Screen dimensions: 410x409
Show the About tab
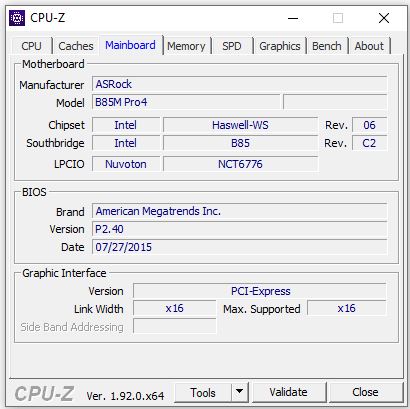[369, 46]
